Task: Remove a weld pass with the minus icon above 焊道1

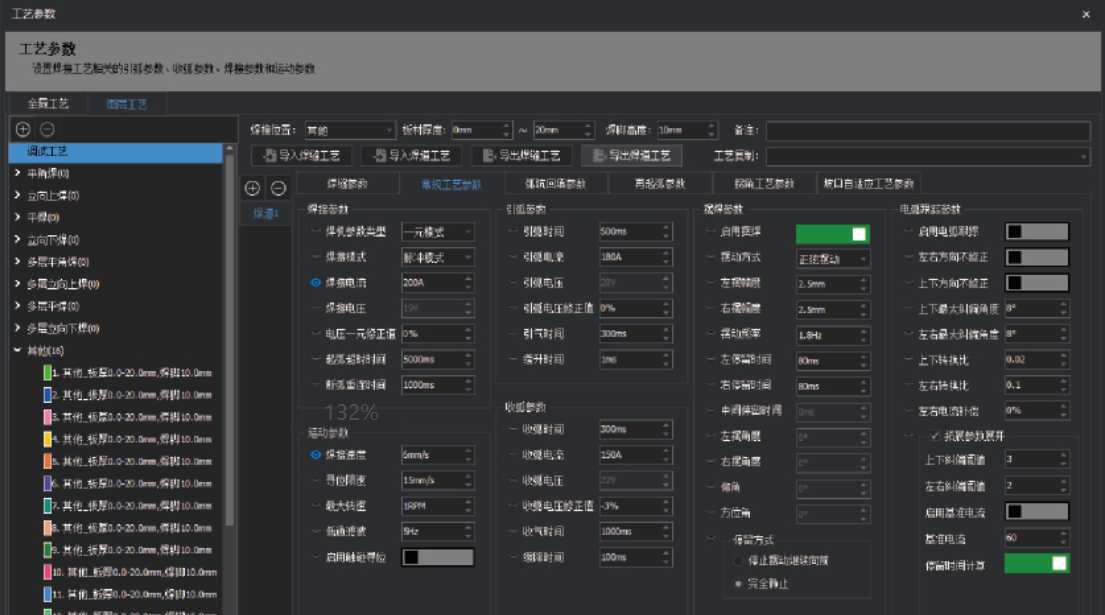Action: coord(278,188)
